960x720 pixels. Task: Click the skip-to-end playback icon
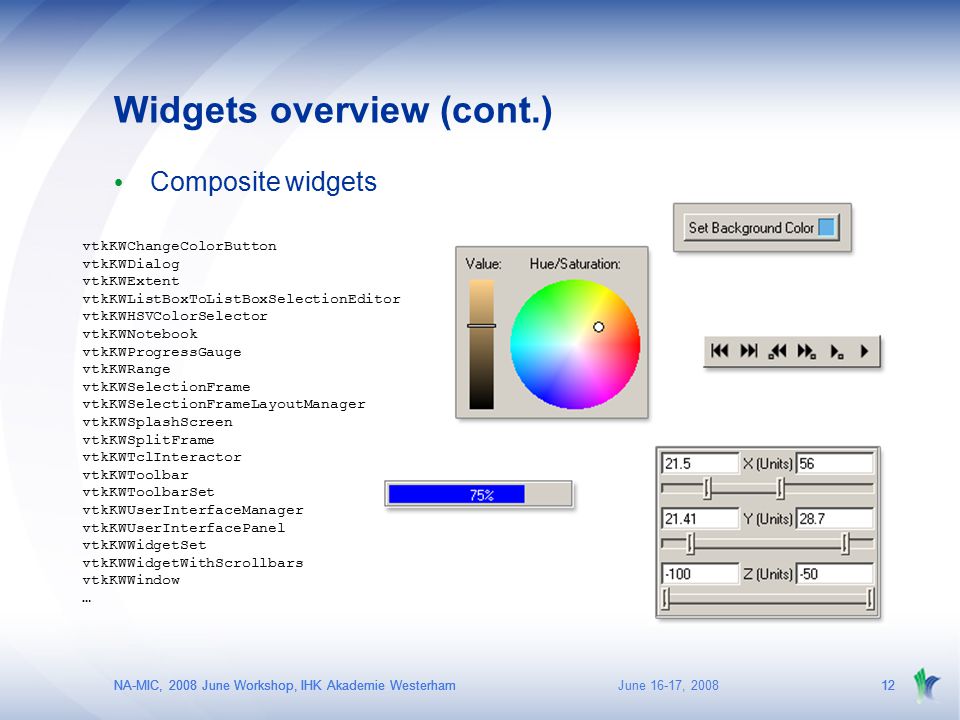[749, 351]
